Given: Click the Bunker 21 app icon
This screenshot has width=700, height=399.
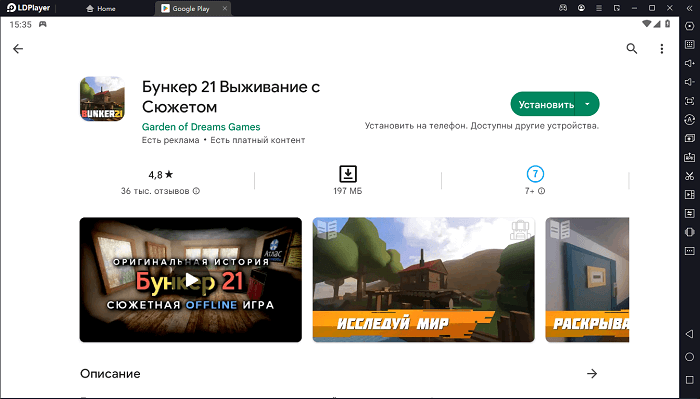Looking at the screenshot, I should [102, 99].
